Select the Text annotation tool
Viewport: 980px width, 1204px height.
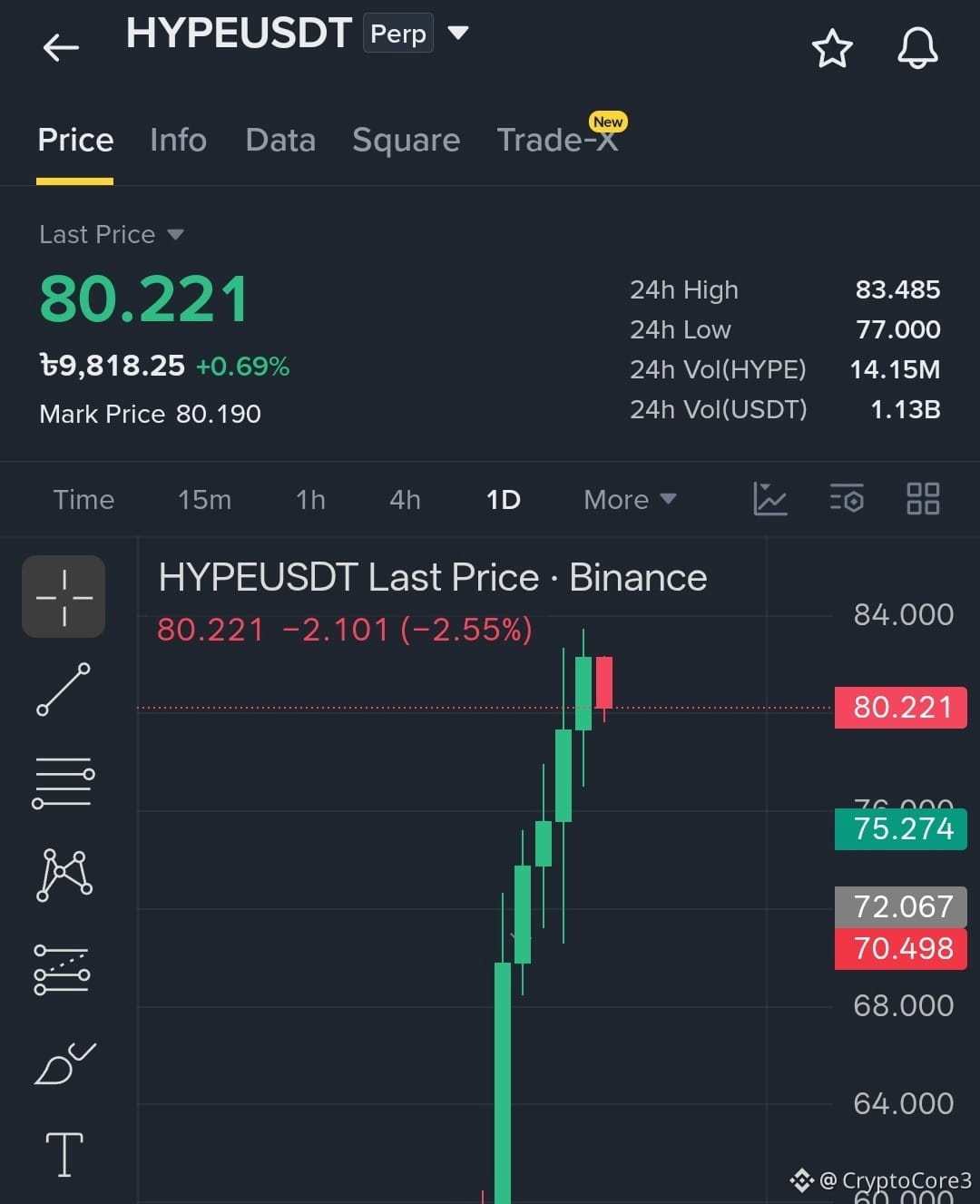tap(64, 1154)
